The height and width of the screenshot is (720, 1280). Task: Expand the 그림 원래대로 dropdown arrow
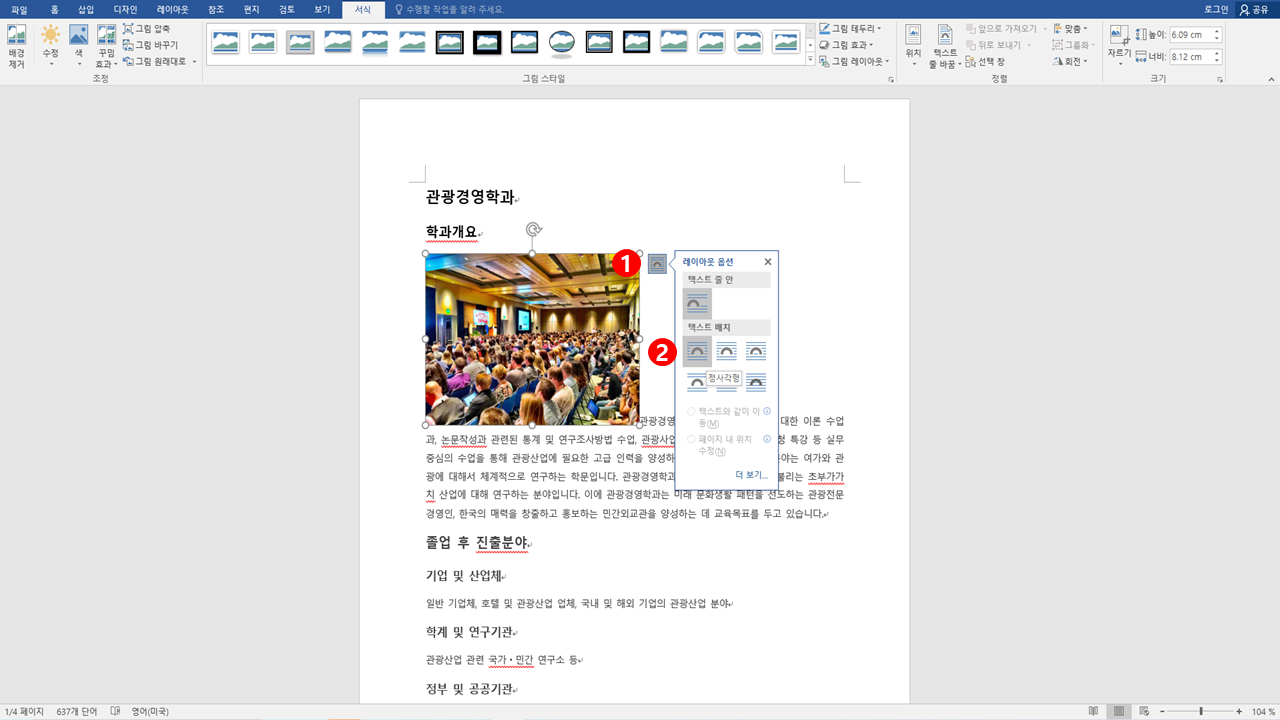pyautogui.click(x=194, y=61)
